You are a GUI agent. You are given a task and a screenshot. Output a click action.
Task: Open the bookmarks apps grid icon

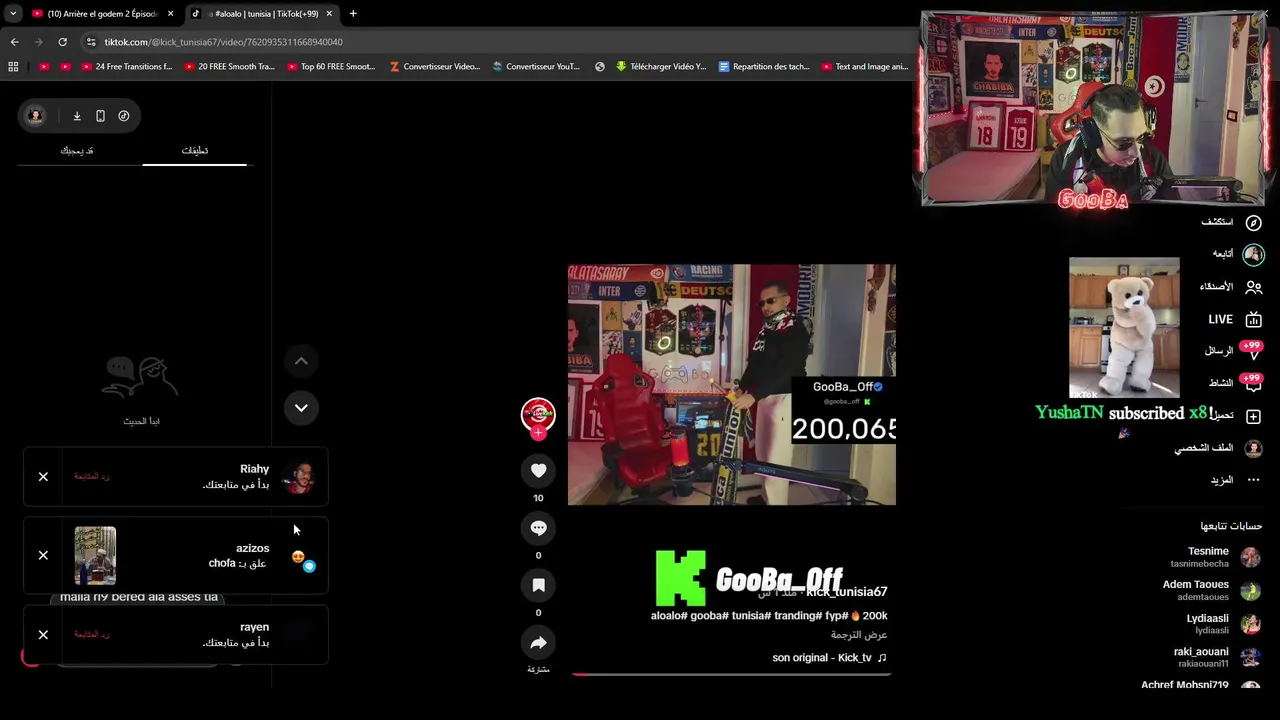point(13,67)
